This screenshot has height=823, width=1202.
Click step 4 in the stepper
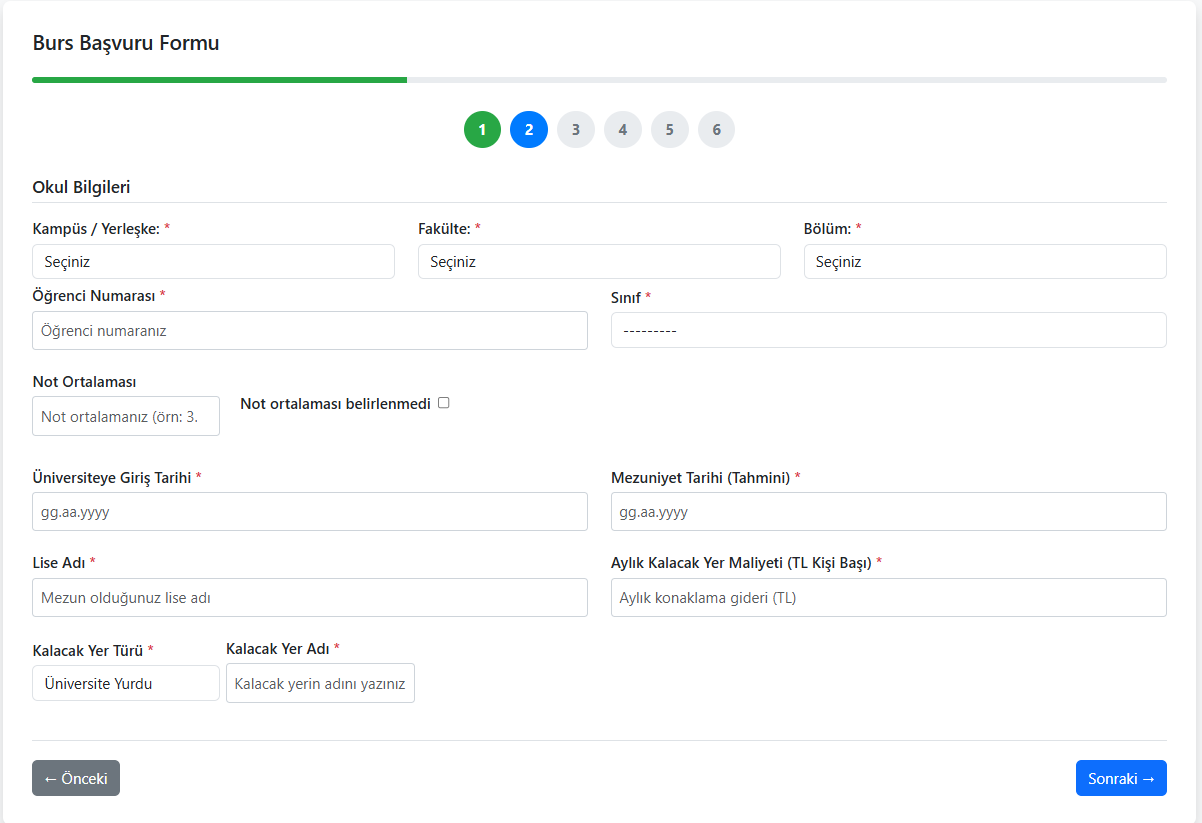coord(623,129)
